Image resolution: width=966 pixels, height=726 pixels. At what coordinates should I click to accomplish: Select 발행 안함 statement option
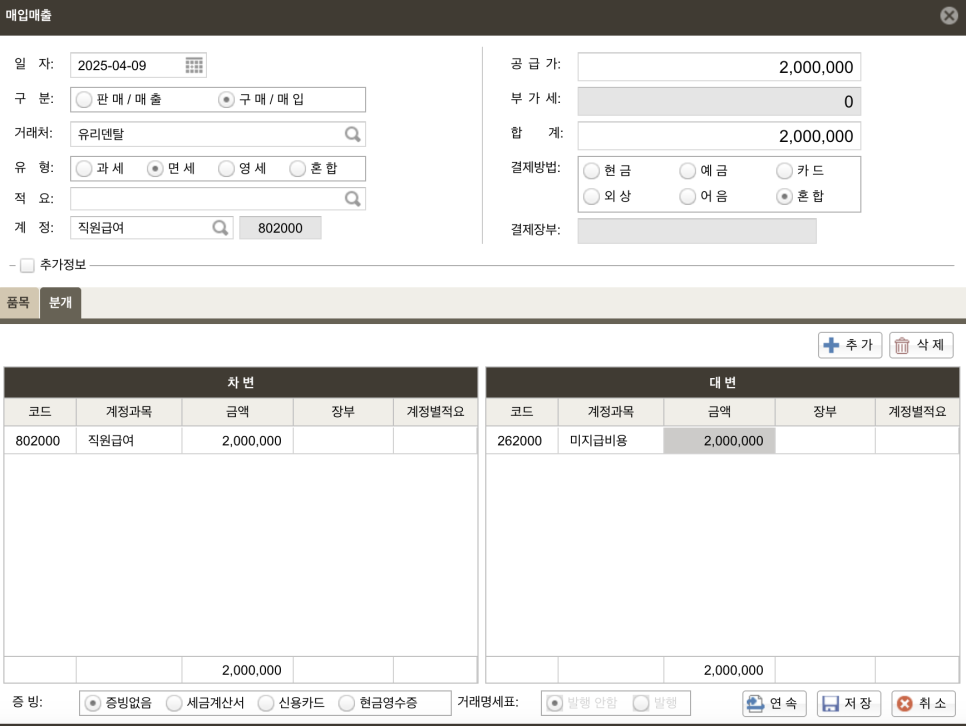coord(554,703)
